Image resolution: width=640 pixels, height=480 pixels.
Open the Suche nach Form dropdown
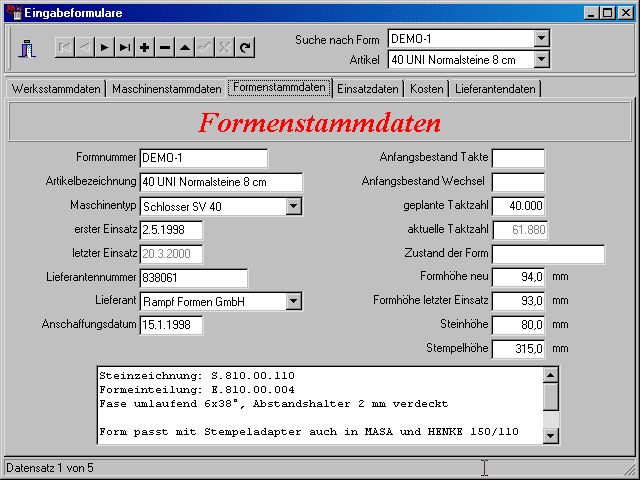coord(541,38)
